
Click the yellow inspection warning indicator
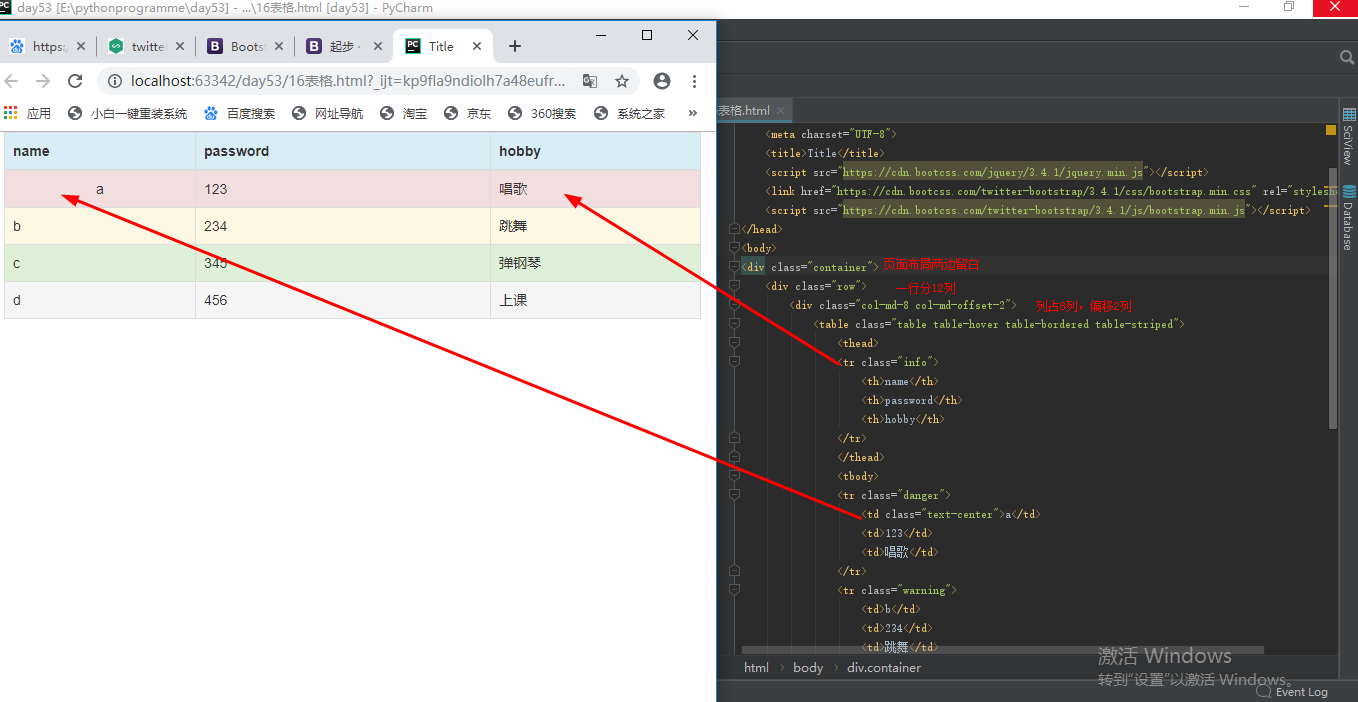1331,130
